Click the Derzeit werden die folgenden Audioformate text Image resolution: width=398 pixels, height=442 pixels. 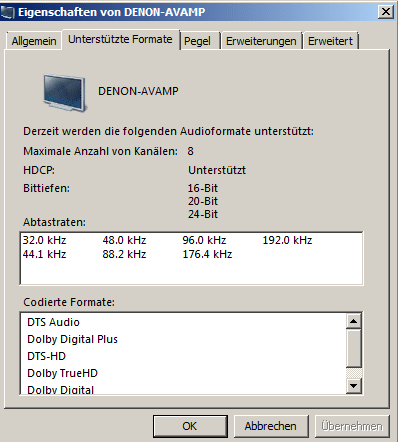[168, 131]
